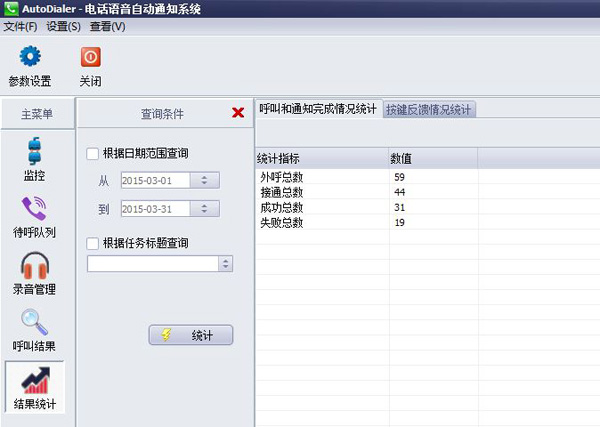Open the 查看(V) menu

coord(107,26)
